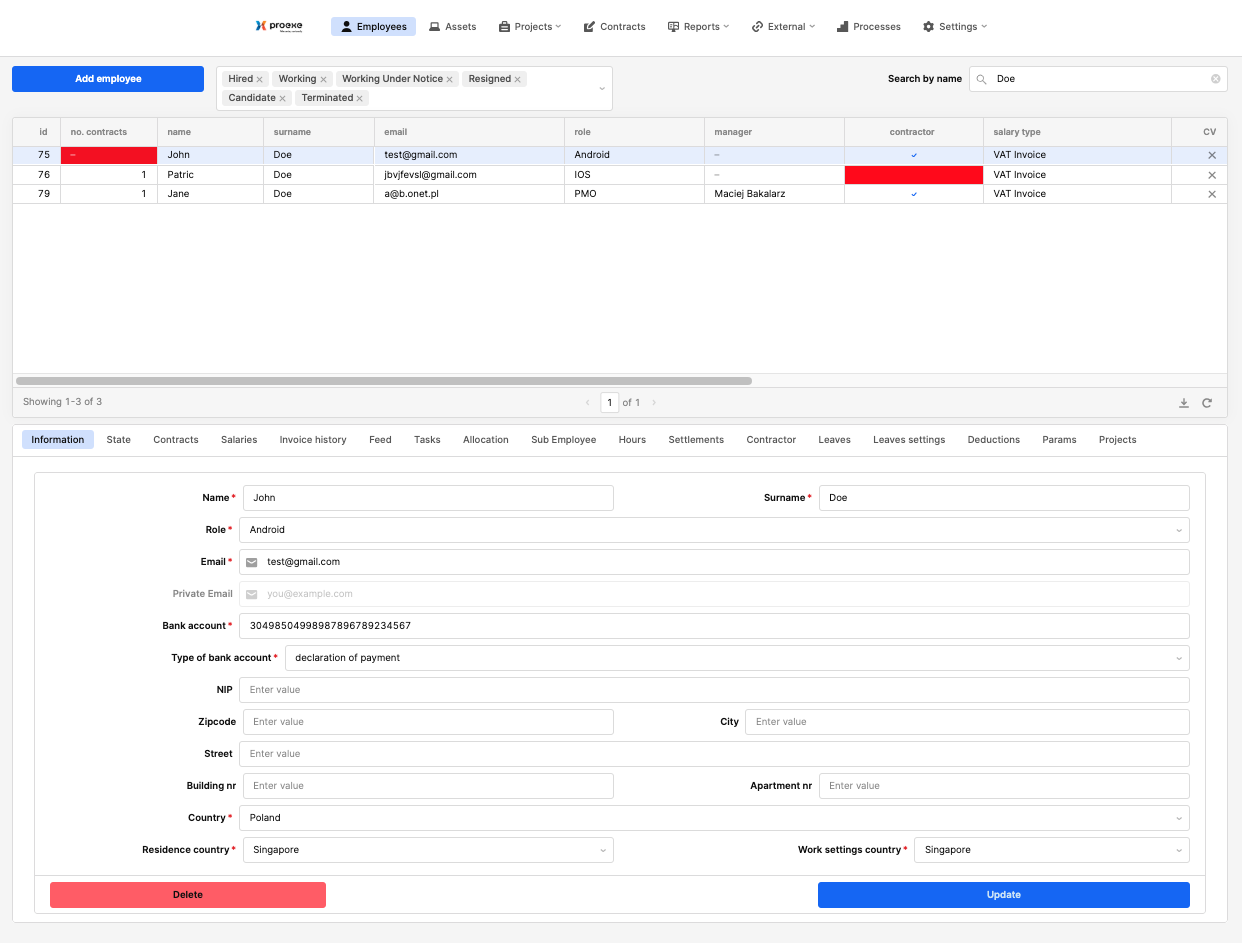Screen dimensions: 1242x943
Task: Open the Residence country dropdown
Action: click(x=428, y=850)
